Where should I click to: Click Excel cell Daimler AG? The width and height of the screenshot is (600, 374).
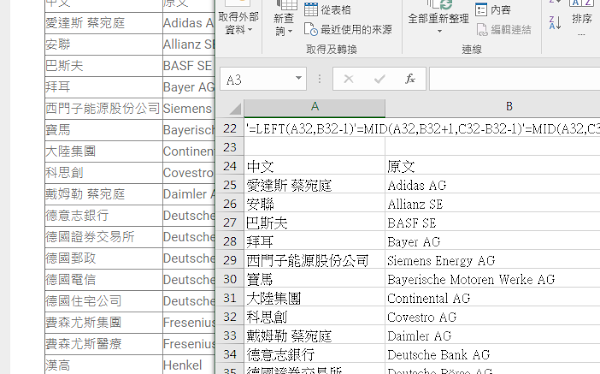pyautogui.click(x=493, y=336)
